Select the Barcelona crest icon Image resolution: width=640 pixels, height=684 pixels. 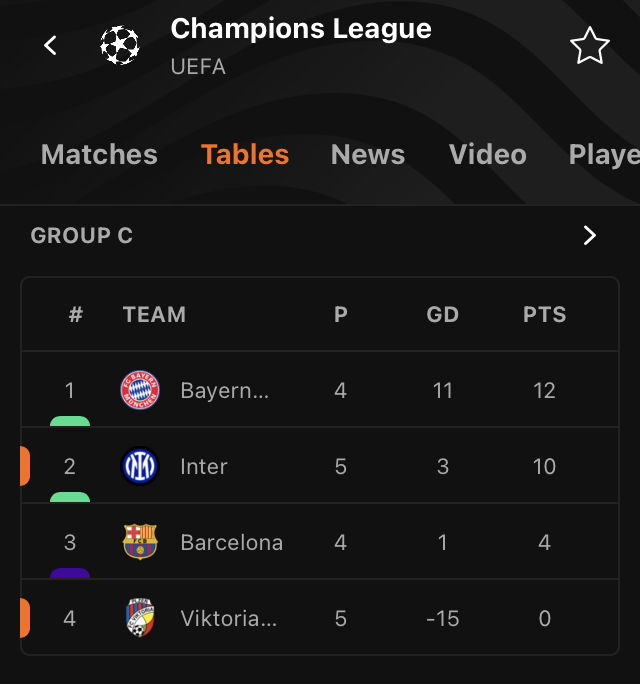(140, 542)
